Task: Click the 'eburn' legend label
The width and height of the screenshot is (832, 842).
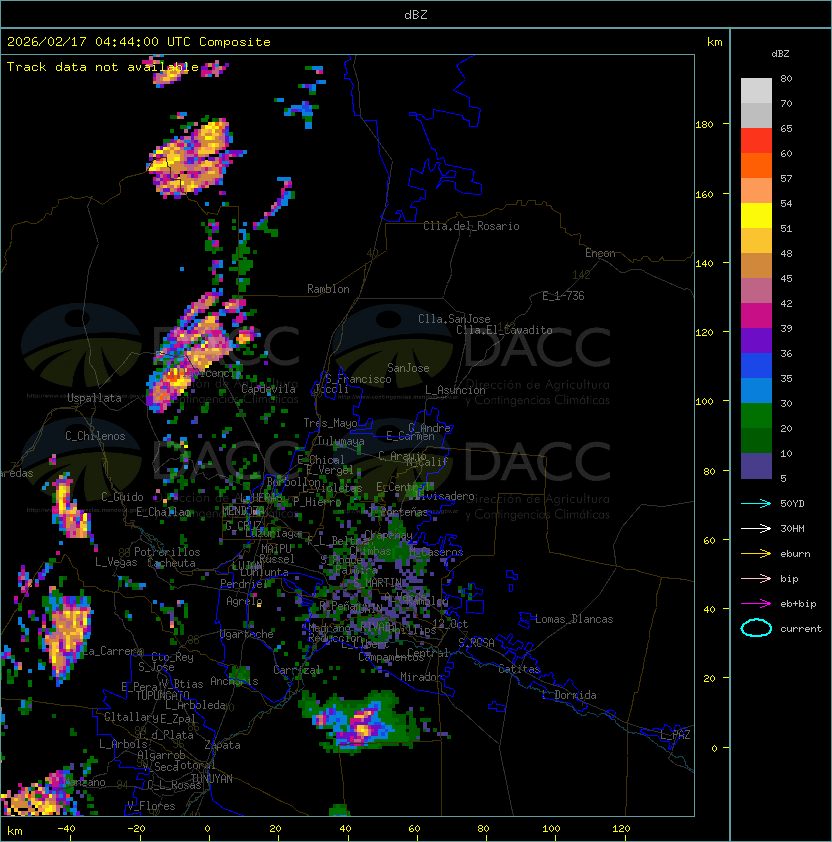Action: tap(795, 554)
